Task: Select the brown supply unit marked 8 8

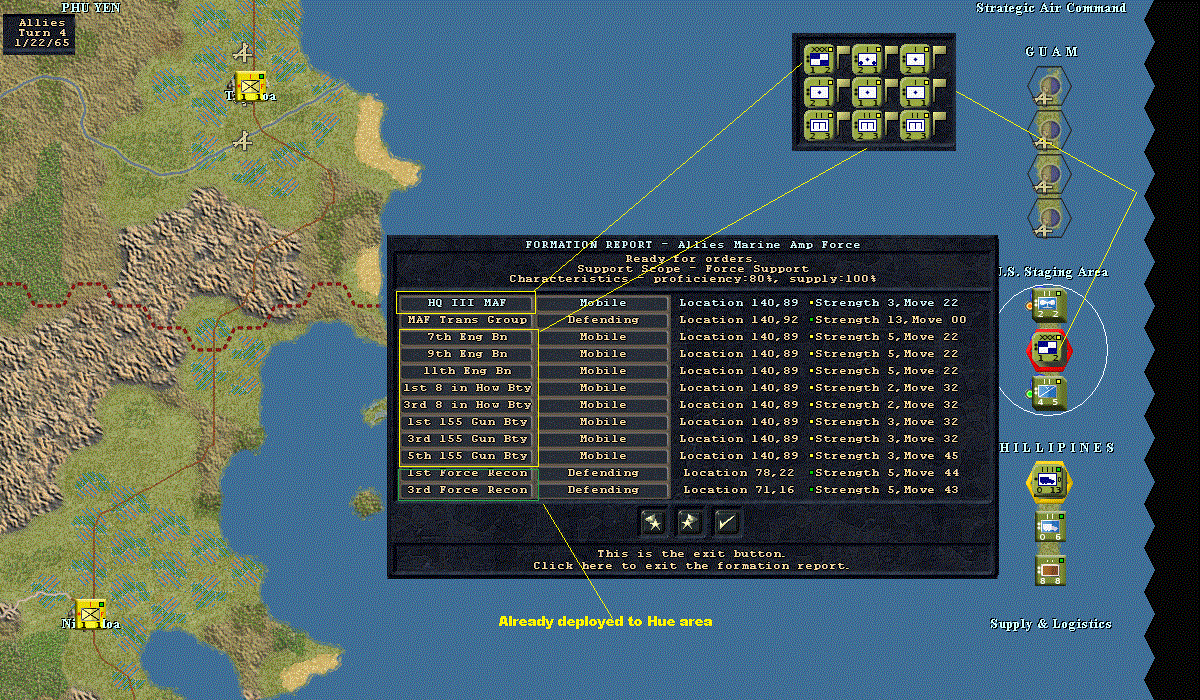Action: pyautogui.click(x=1050, y=570)
